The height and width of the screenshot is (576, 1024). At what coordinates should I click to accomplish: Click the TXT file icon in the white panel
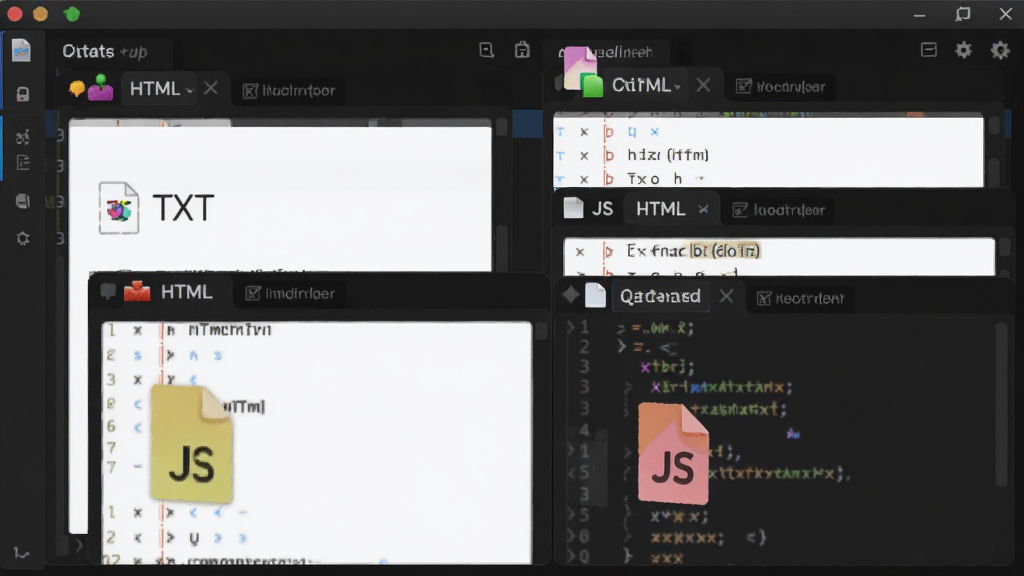pyautogui.click(x=119, y=208)
